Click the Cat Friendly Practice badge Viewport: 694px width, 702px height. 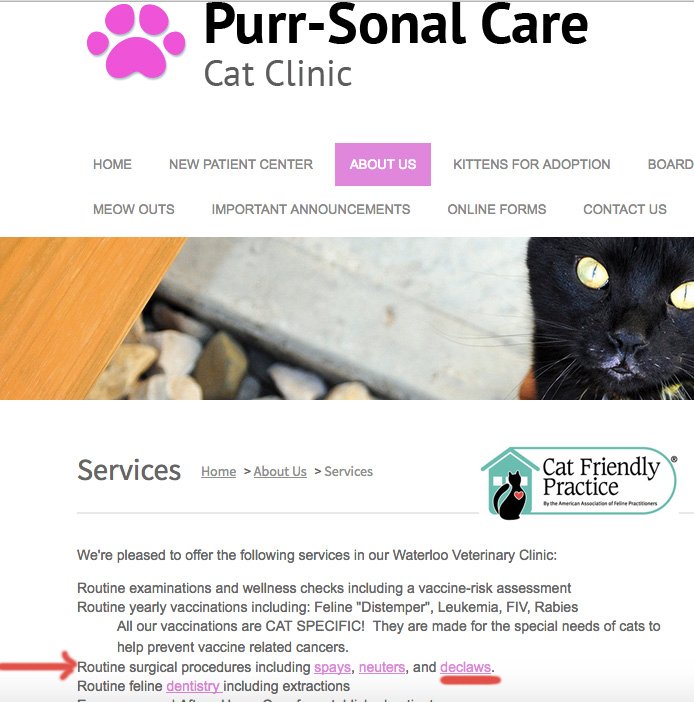(x=579, y=483)
